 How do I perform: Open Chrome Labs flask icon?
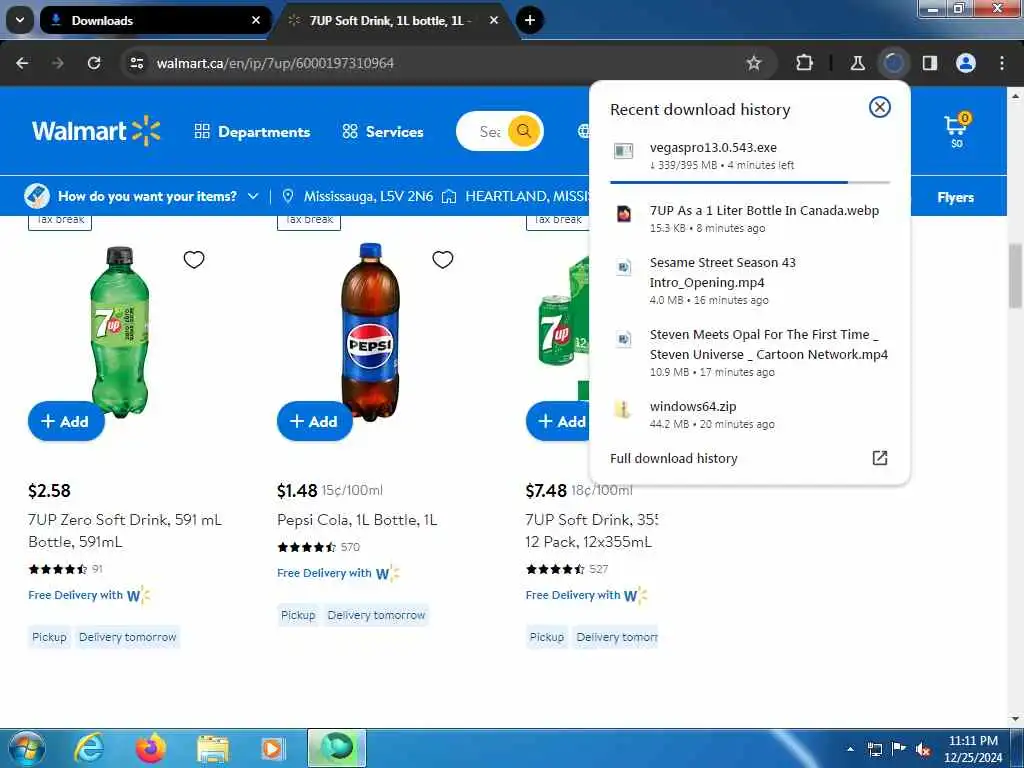857,63
